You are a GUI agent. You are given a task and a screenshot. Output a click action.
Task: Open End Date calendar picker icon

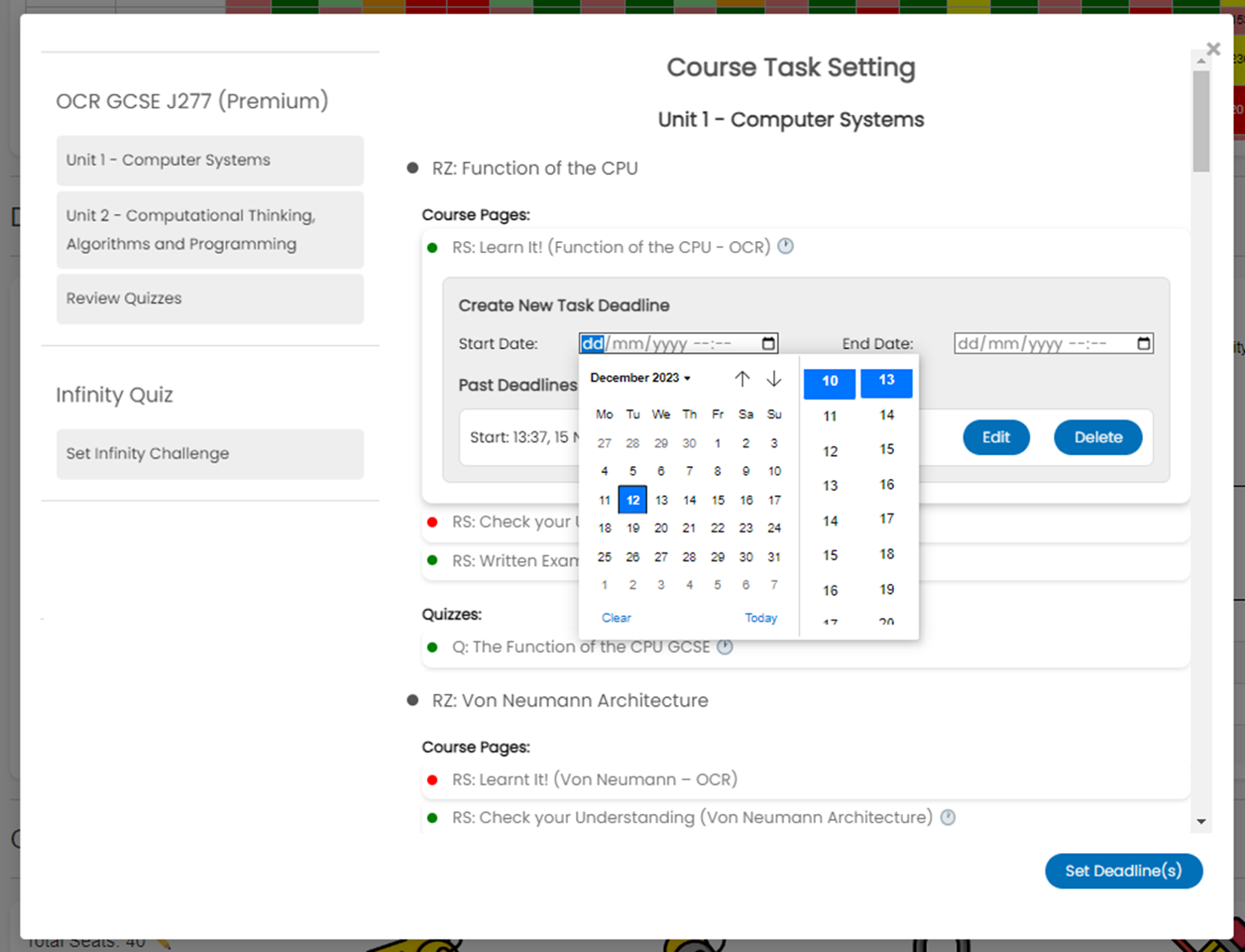[x=1144, y=343]
